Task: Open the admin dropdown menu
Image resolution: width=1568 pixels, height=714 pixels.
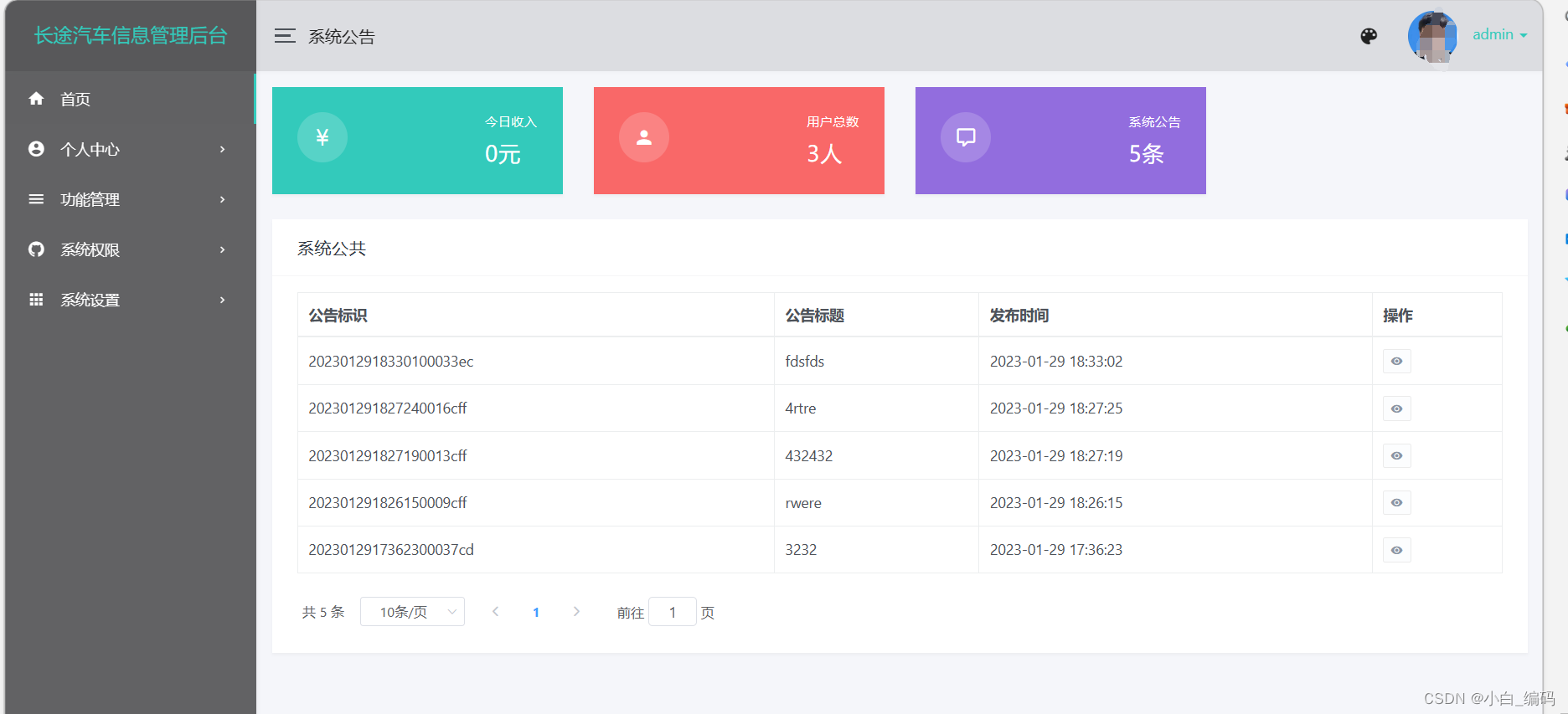Action: (x=1499, y=35)
